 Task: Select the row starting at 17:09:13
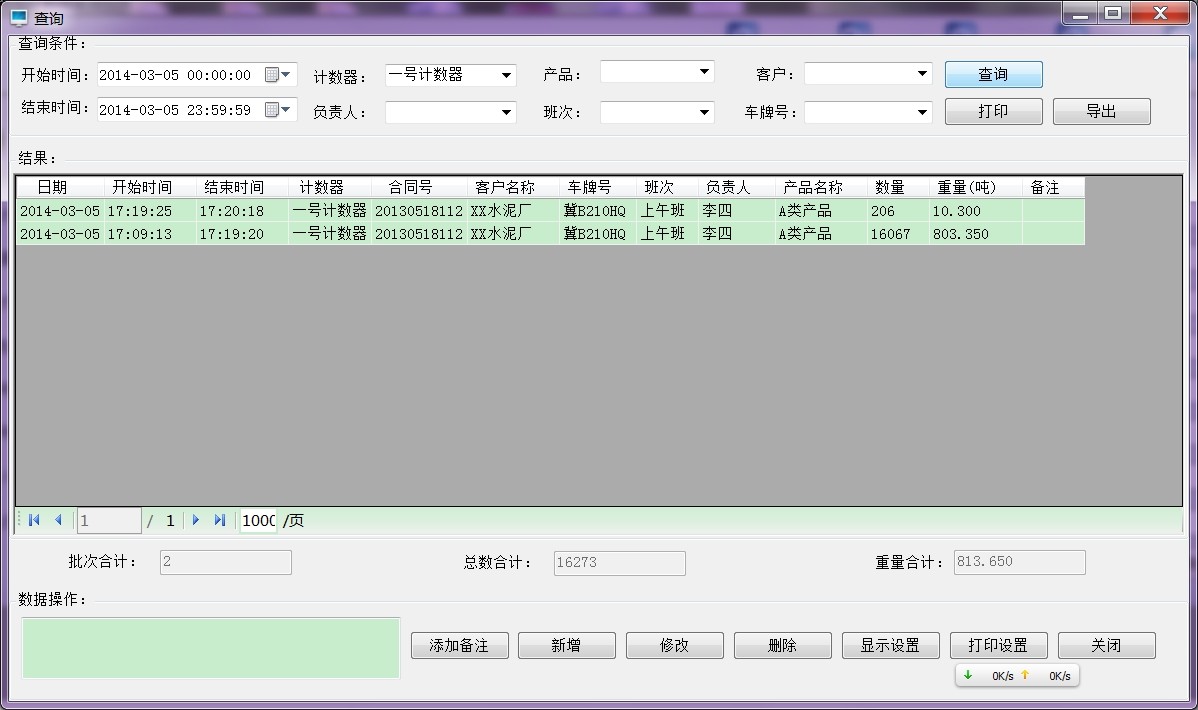click(x=550, y=234)
